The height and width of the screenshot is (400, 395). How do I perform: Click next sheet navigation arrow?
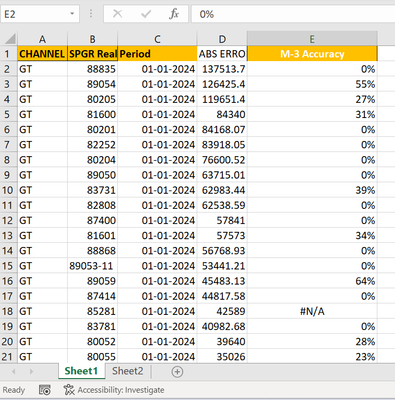[31, 371]
